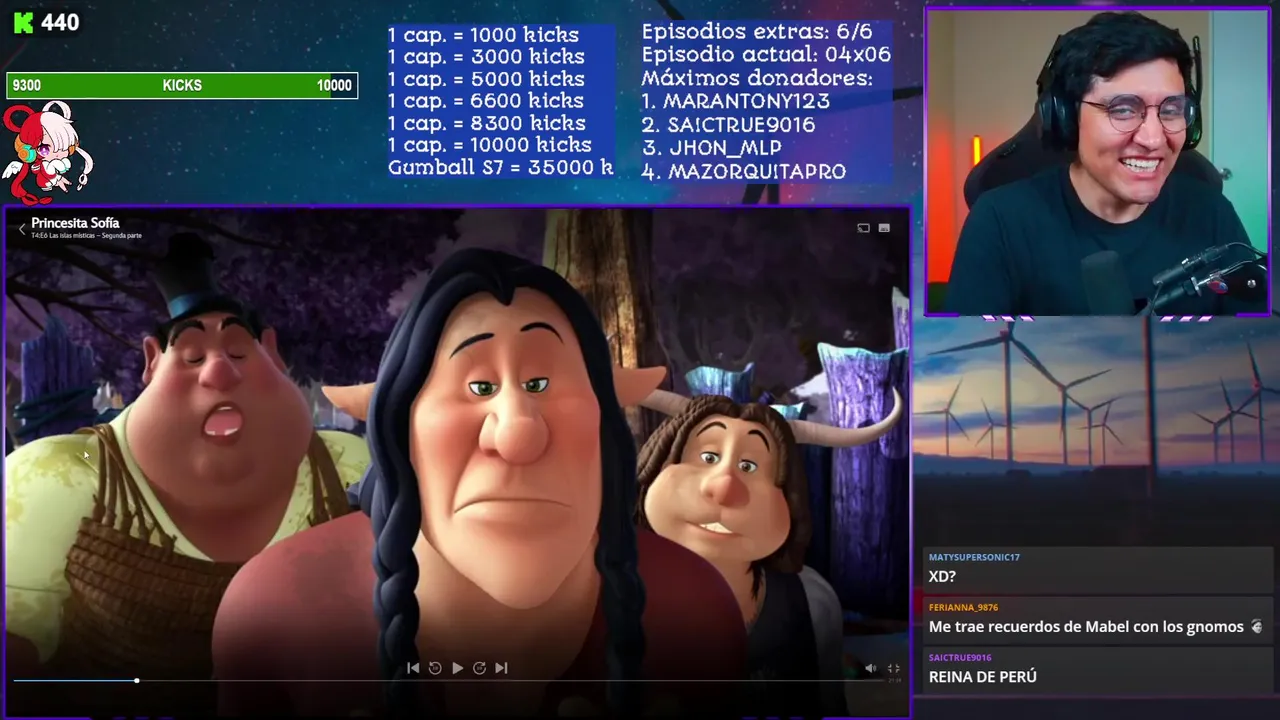The width and height of the screenshot is (1280, 720).
Task: Rewind ten seconds in the player
Action: (435, 668)
